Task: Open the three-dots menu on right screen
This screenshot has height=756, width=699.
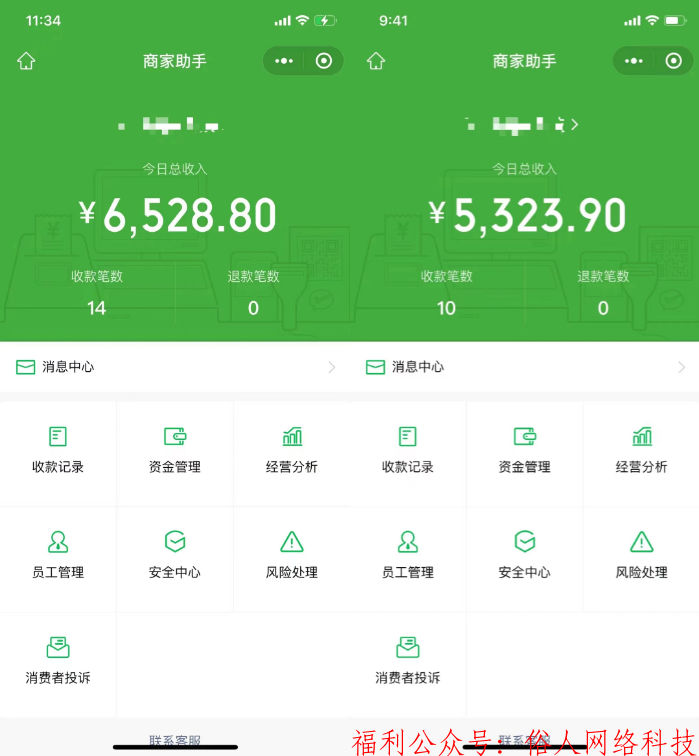Action: point(633,61)
